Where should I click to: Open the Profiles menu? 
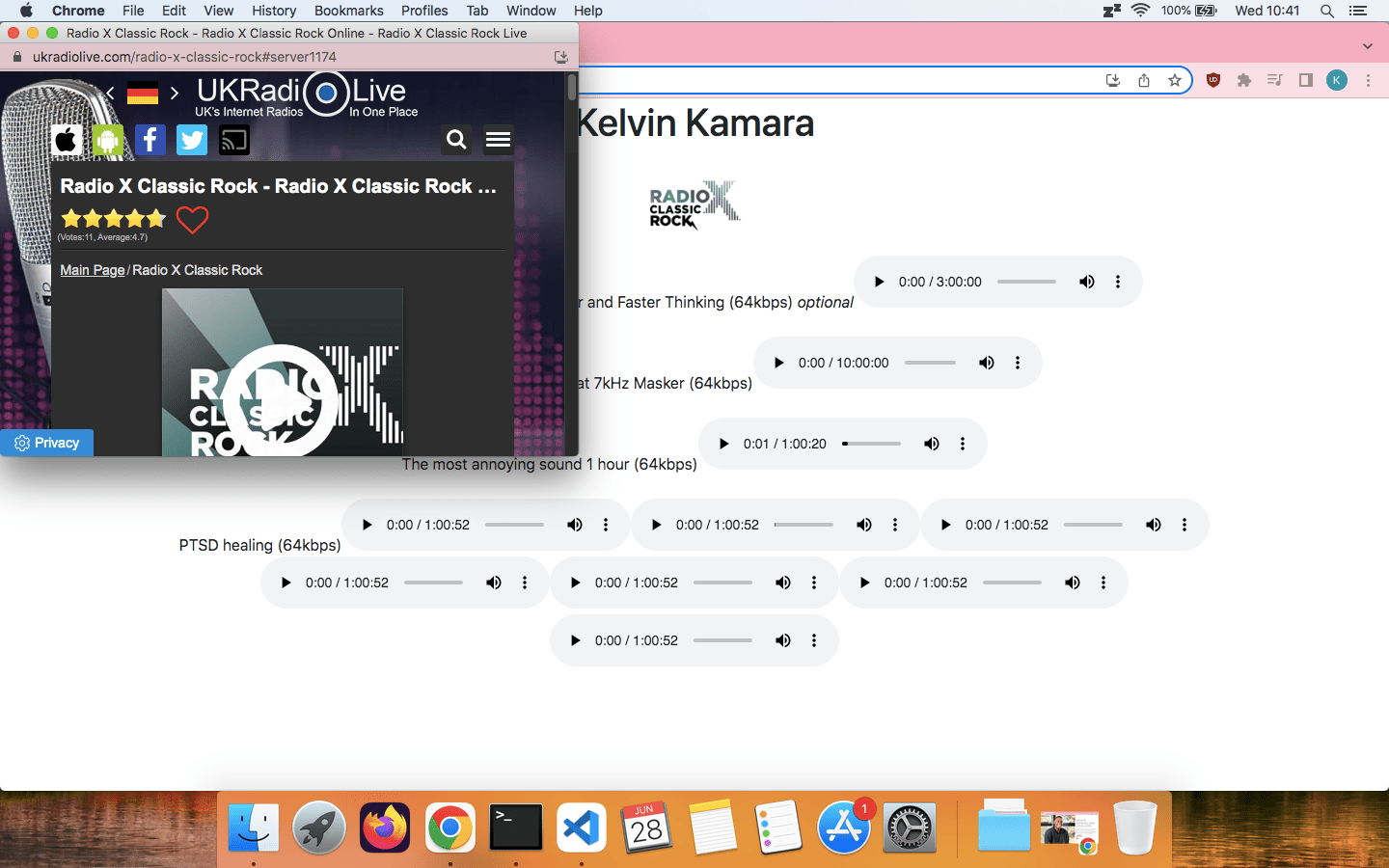pyautogui.click(x=424, y=11)
